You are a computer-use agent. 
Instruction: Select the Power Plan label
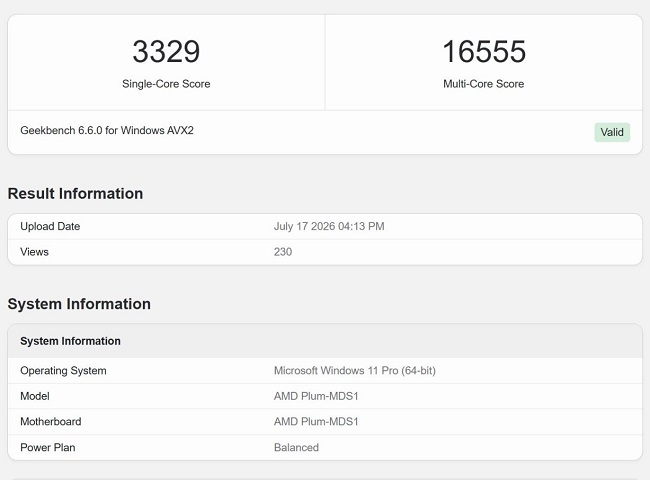coord(48,448)
